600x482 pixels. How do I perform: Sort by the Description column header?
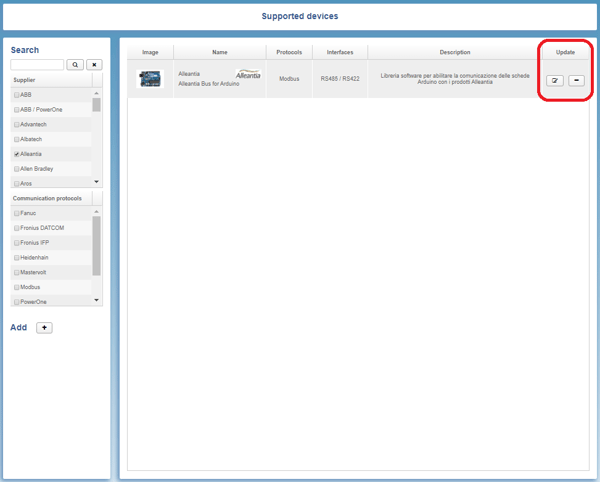pos(455,52)
